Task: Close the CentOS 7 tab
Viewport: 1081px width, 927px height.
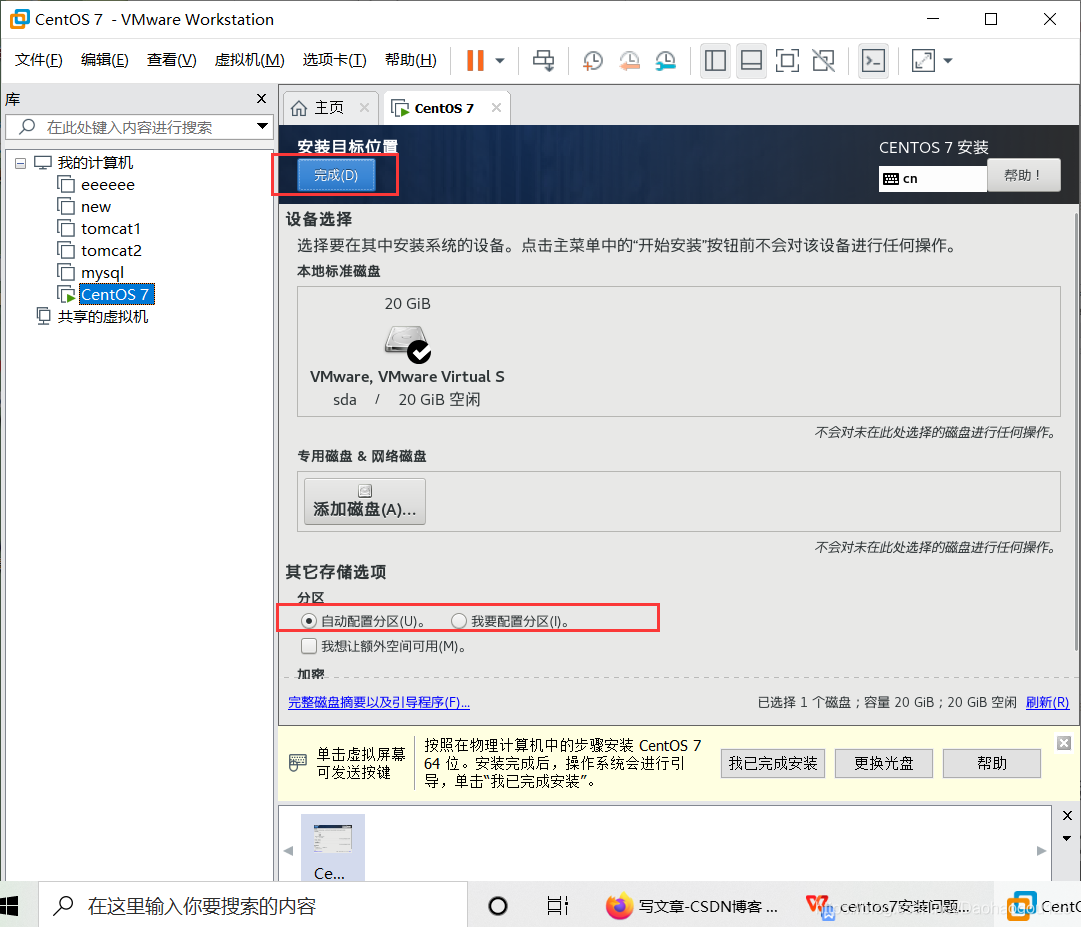Action: click(x=496, y=108)
